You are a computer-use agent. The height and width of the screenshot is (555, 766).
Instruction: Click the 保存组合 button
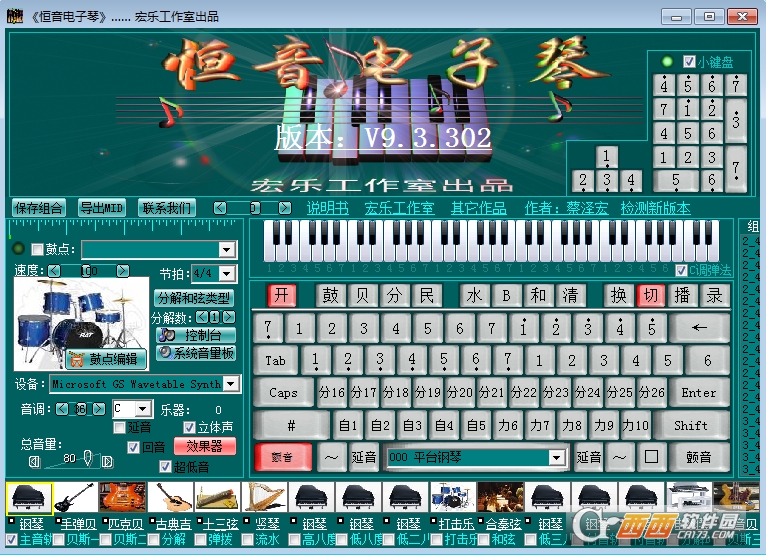(38, 208)
